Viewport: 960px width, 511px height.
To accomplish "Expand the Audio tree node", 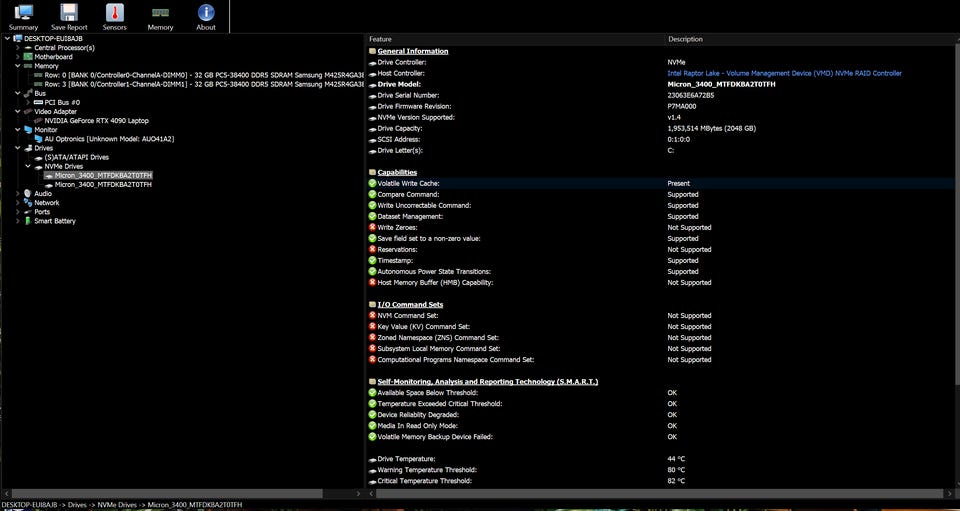I will 18,193.
